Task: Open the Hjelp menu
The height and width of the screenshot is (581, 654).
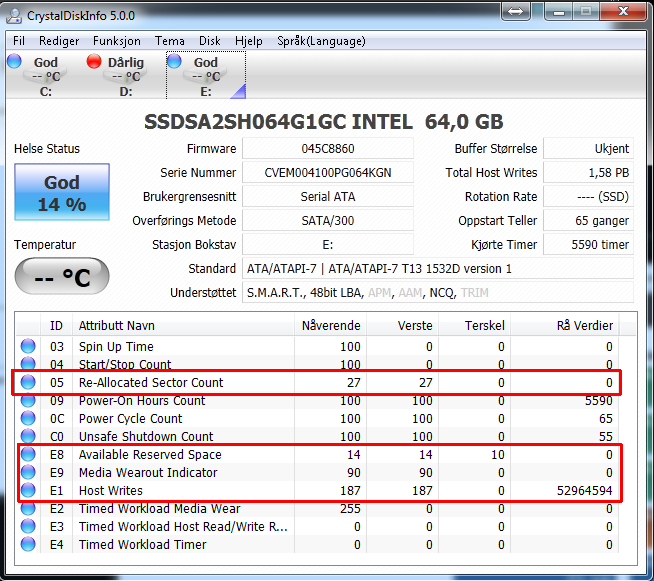Action: (249, 41)
